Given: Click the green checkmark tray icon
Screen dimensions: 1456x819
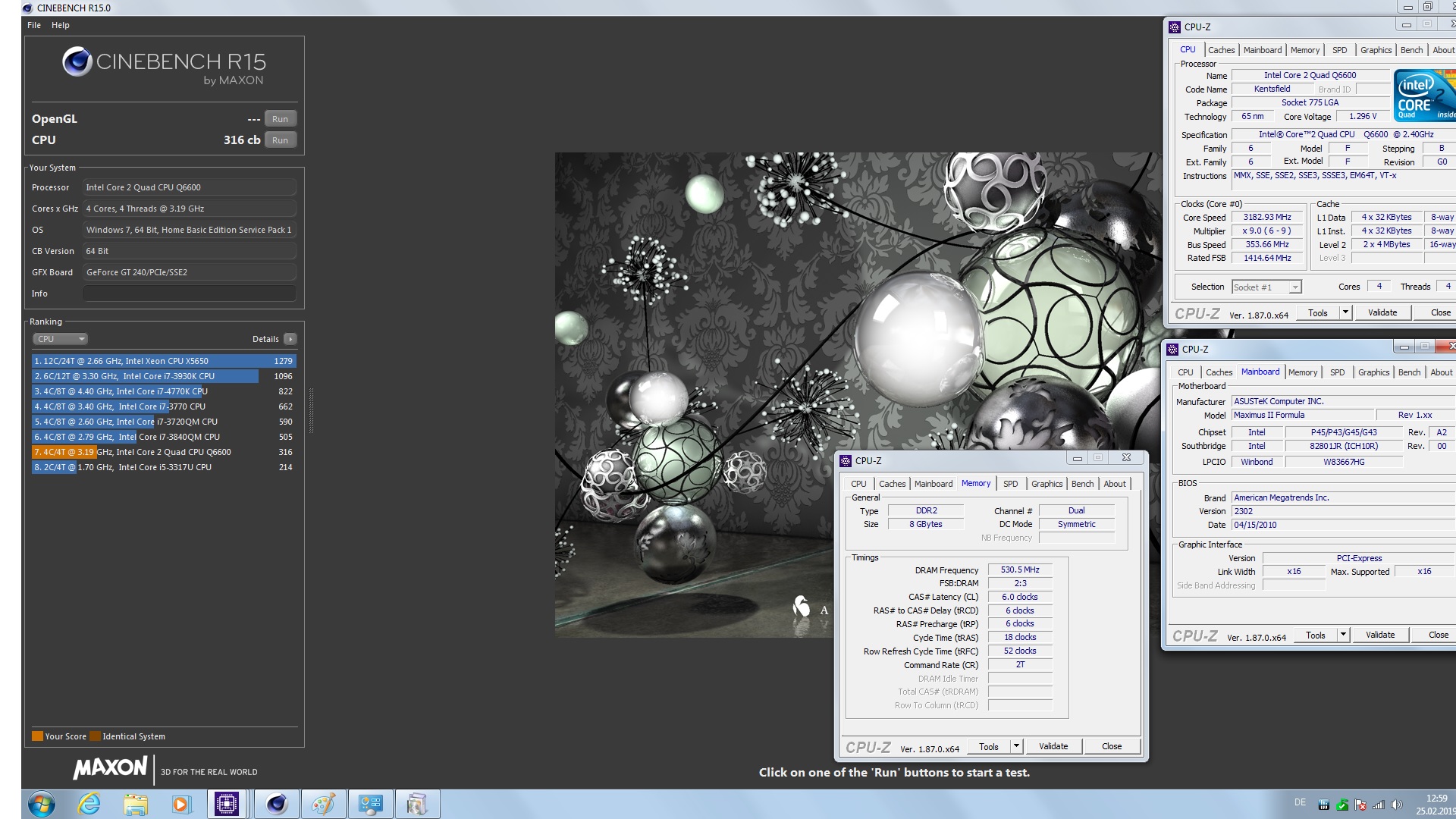Looking at the screenshot, I should coord(1342,805).
